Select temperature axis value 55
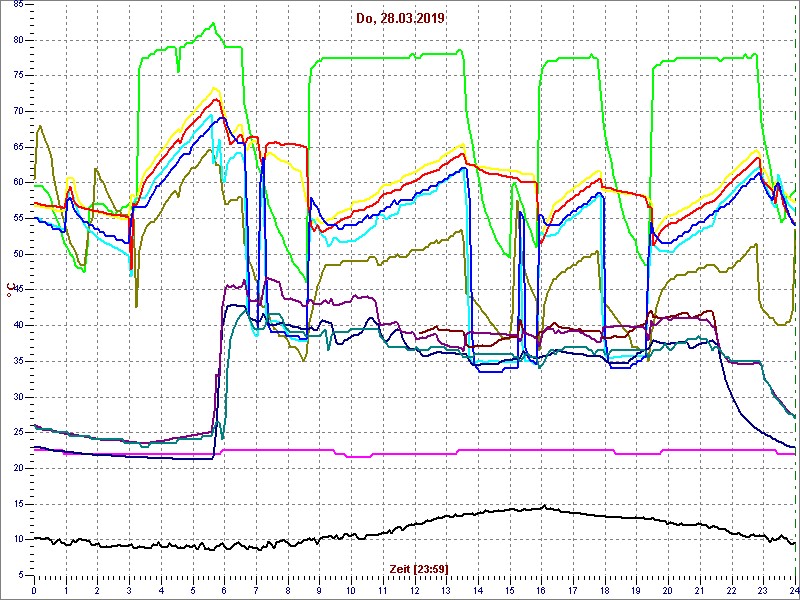800x600 pixels. pyautogui.click(x=17, y=218)
